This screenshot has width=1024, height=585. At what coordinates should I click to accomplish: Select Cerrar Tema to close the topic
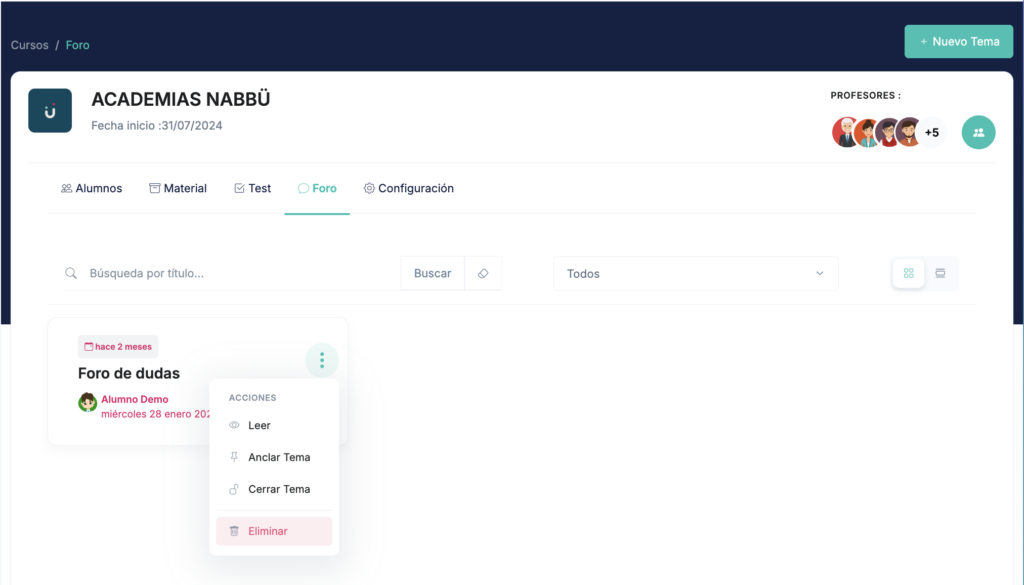(278, 489)
